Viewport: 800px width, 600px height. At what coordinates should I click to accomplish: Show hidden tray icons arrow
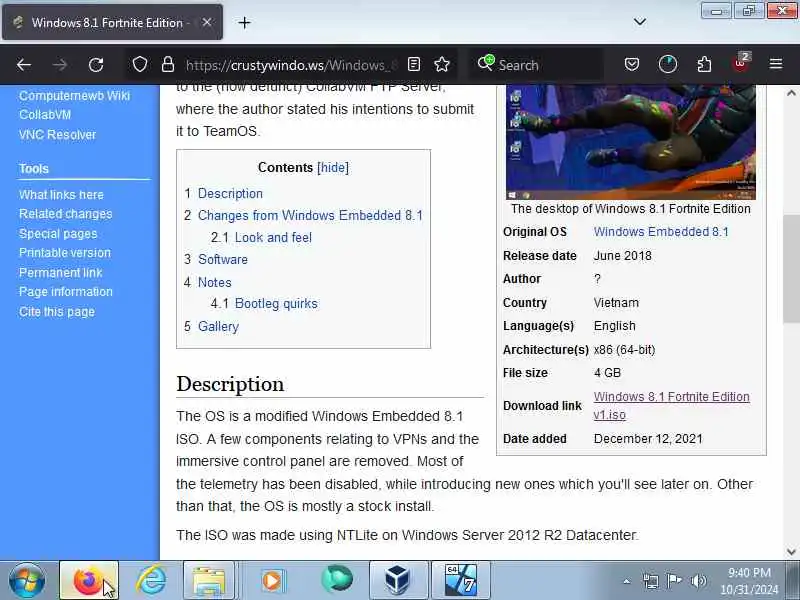click(627, 581)
